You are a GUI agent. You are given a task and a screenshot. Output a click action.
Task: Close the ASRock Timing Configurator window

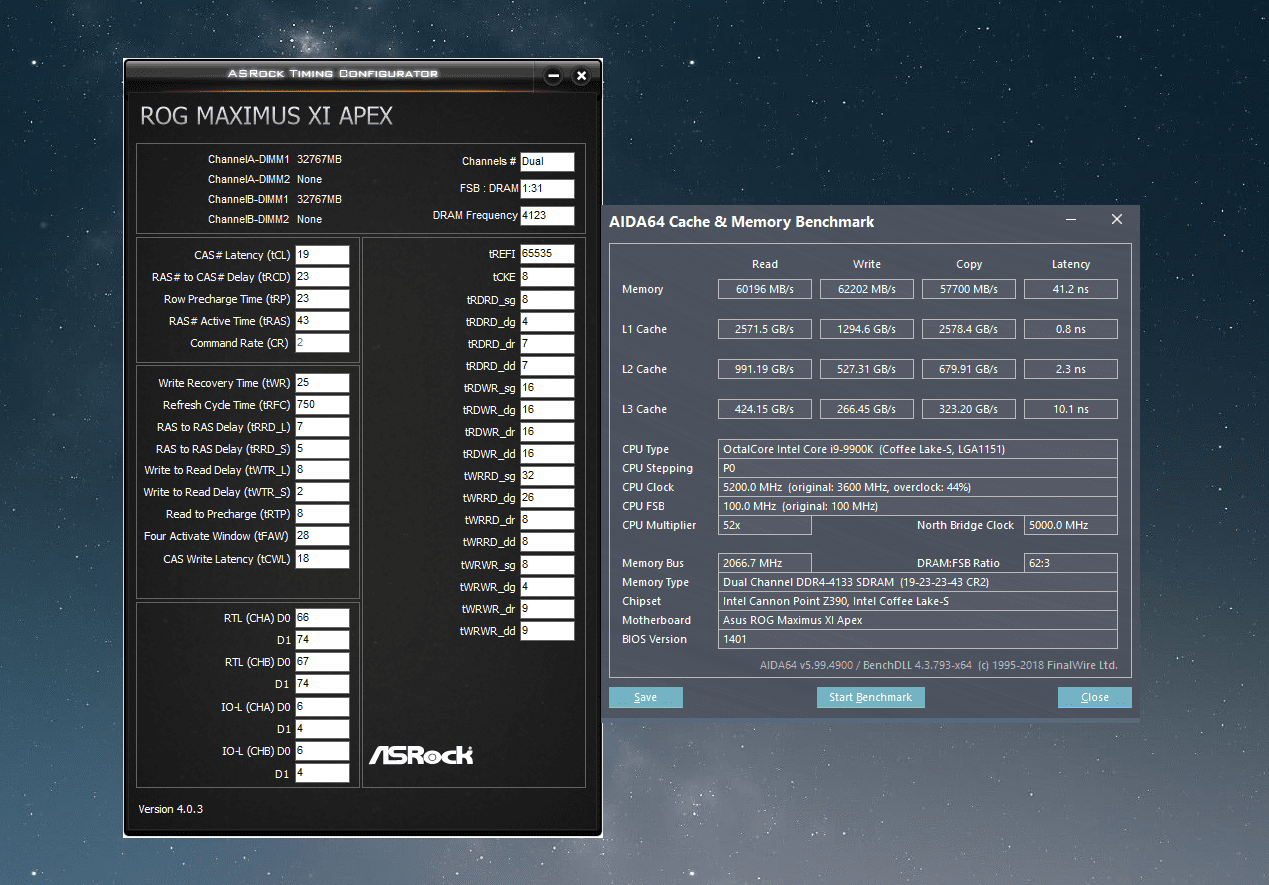581,76
